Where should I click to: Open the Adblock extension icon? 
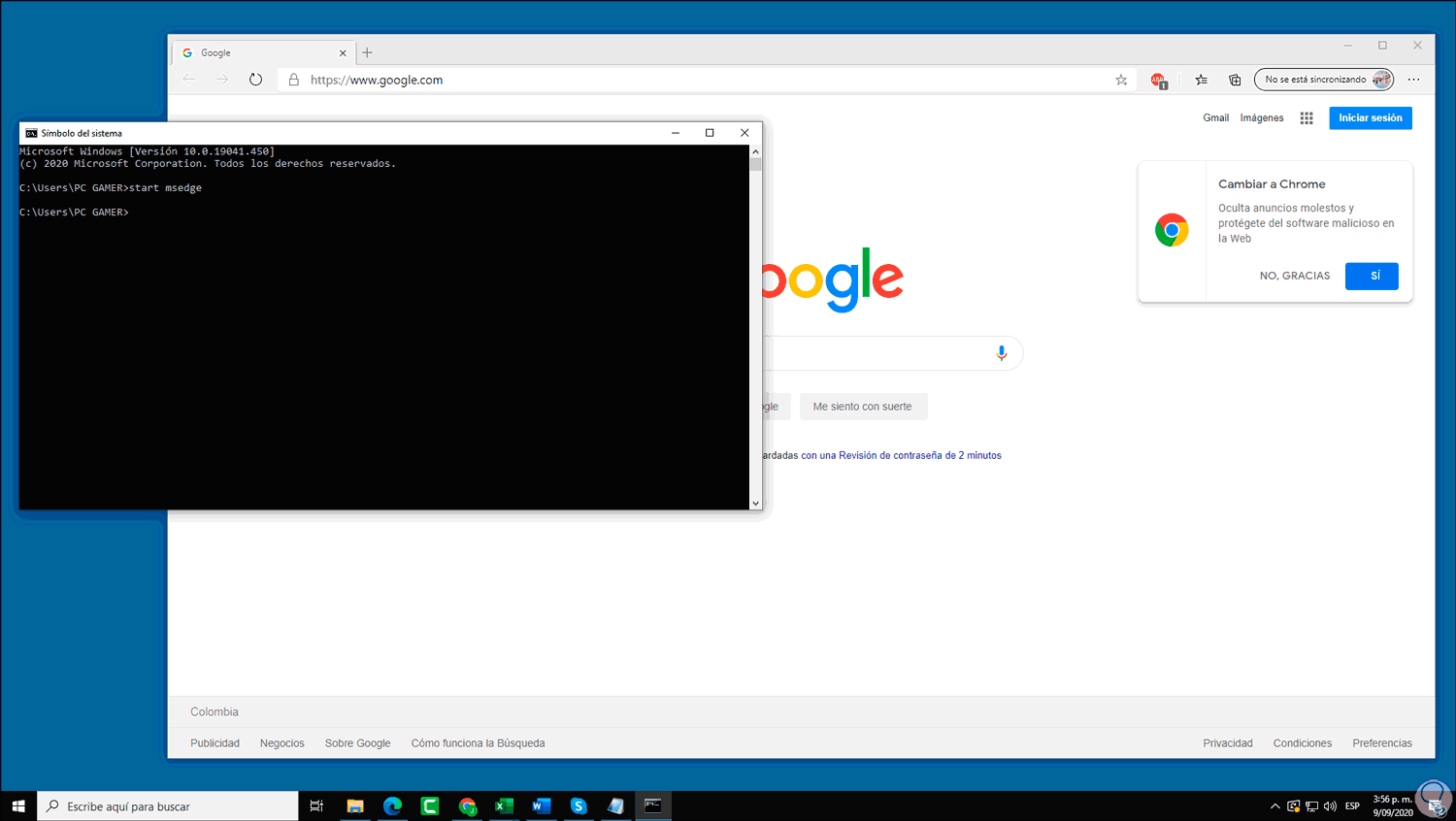pyautogui.click(x=1158, y=81)
